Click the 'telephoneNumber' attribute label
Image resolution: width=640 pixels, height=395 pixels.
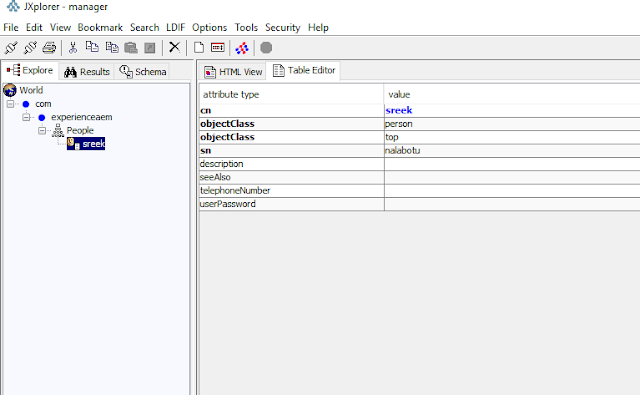point(235,191)
